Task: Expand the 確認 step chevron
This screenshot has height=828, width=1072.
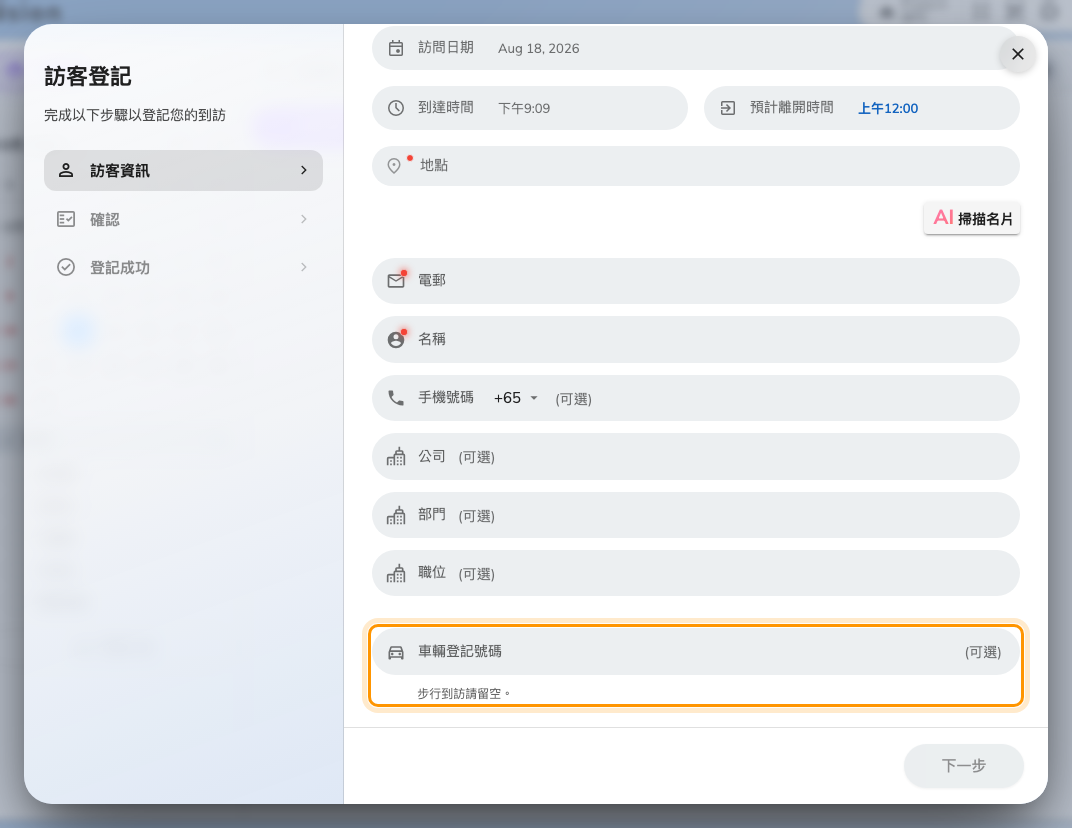Action: (304, 219)
